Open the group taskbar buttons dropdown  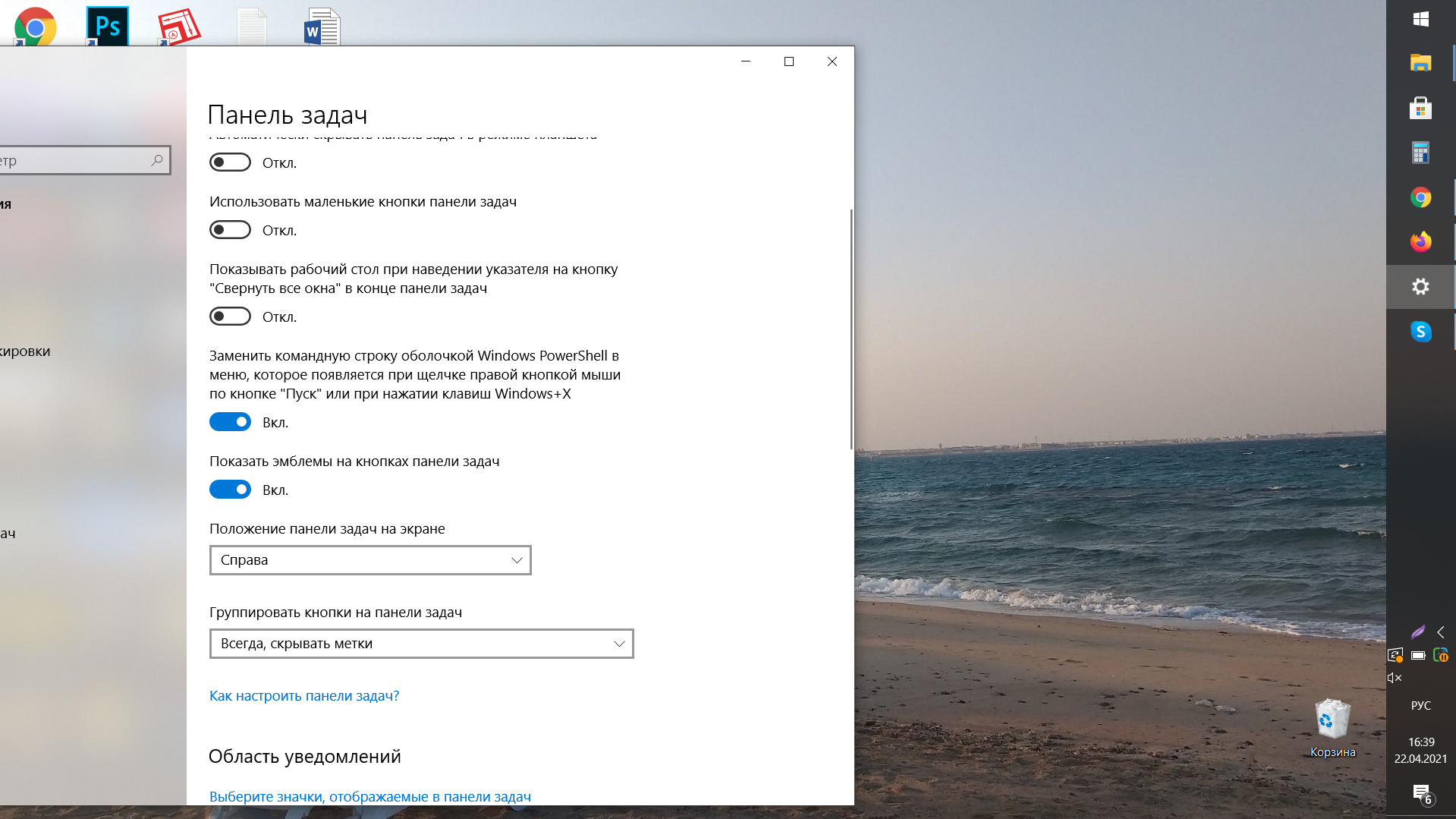click(421, 644)
